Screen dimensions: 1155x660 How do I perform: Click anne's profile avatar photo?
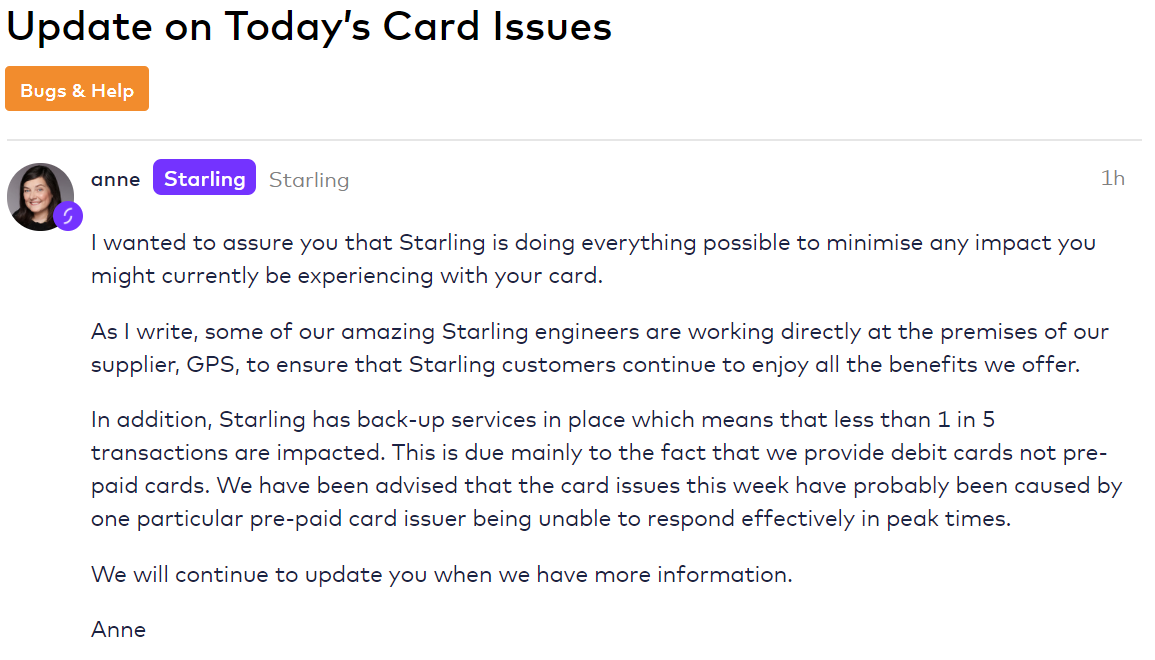click(39, 195)
